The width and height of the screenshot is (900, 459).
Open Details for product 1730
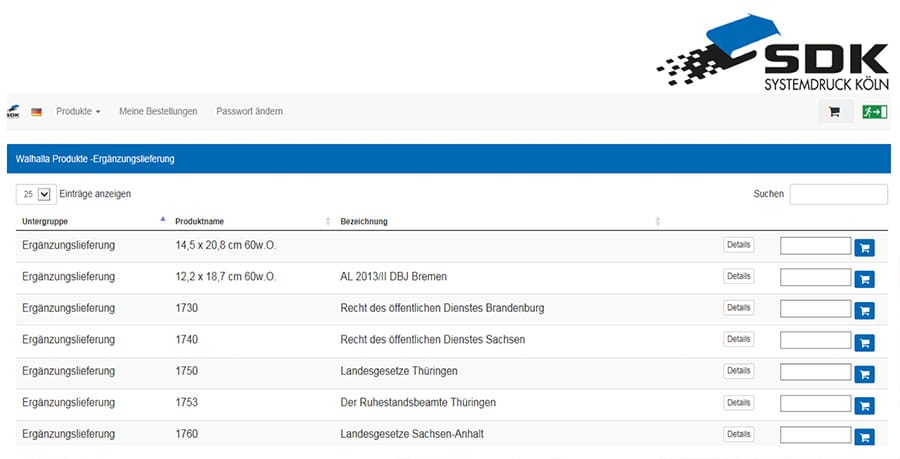(x=739, y=308)
